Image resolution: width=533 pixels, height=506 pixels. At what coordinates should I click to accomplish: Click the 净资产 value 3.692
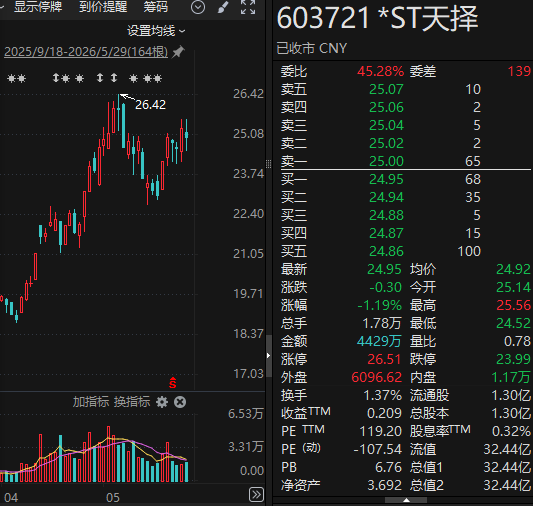(384, 485)
